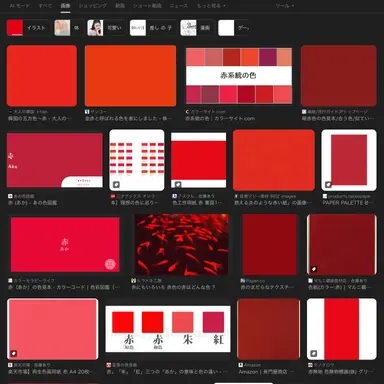Image resolution: width=384 pixels, height=384 pixels.
Task: Open the red koi fish image
Action: [x=182, y=245]
